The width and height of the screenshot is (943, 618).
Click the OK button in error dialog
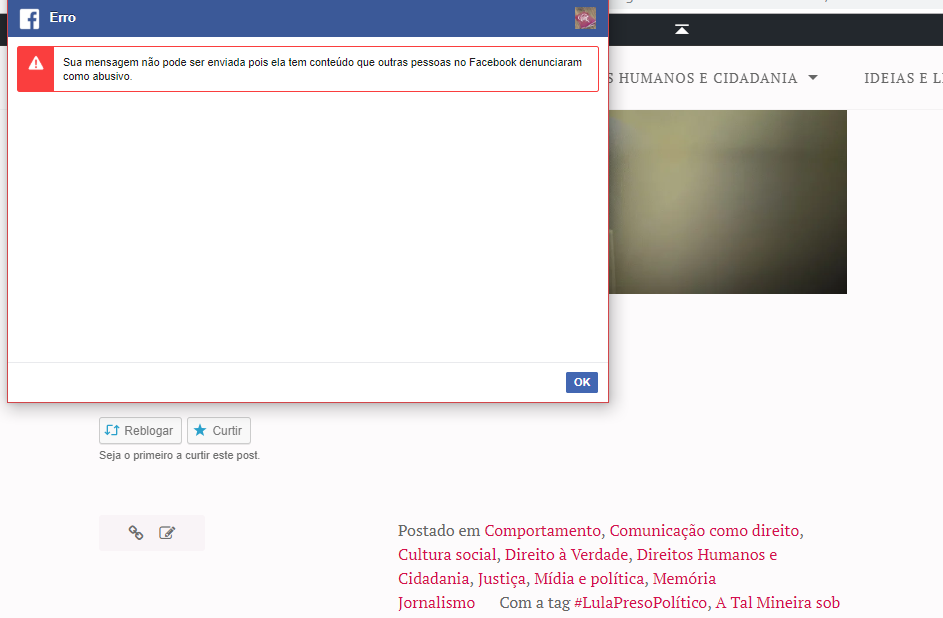click(581, 382)
